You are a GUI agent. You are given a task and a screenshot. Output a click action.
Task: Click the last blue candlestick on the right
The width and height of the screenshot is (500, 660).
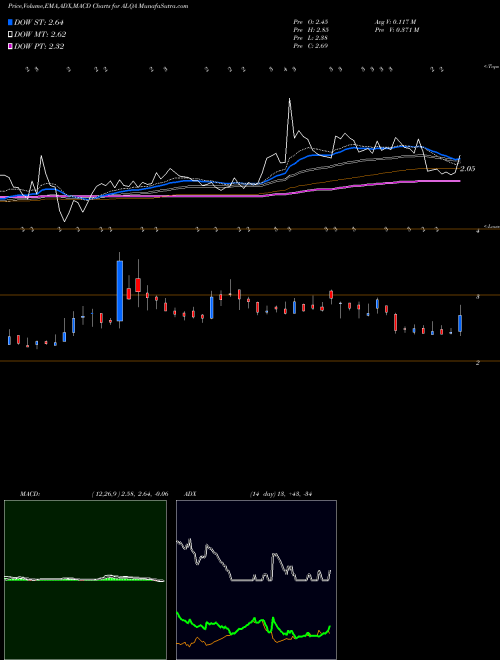pos(460,323)
